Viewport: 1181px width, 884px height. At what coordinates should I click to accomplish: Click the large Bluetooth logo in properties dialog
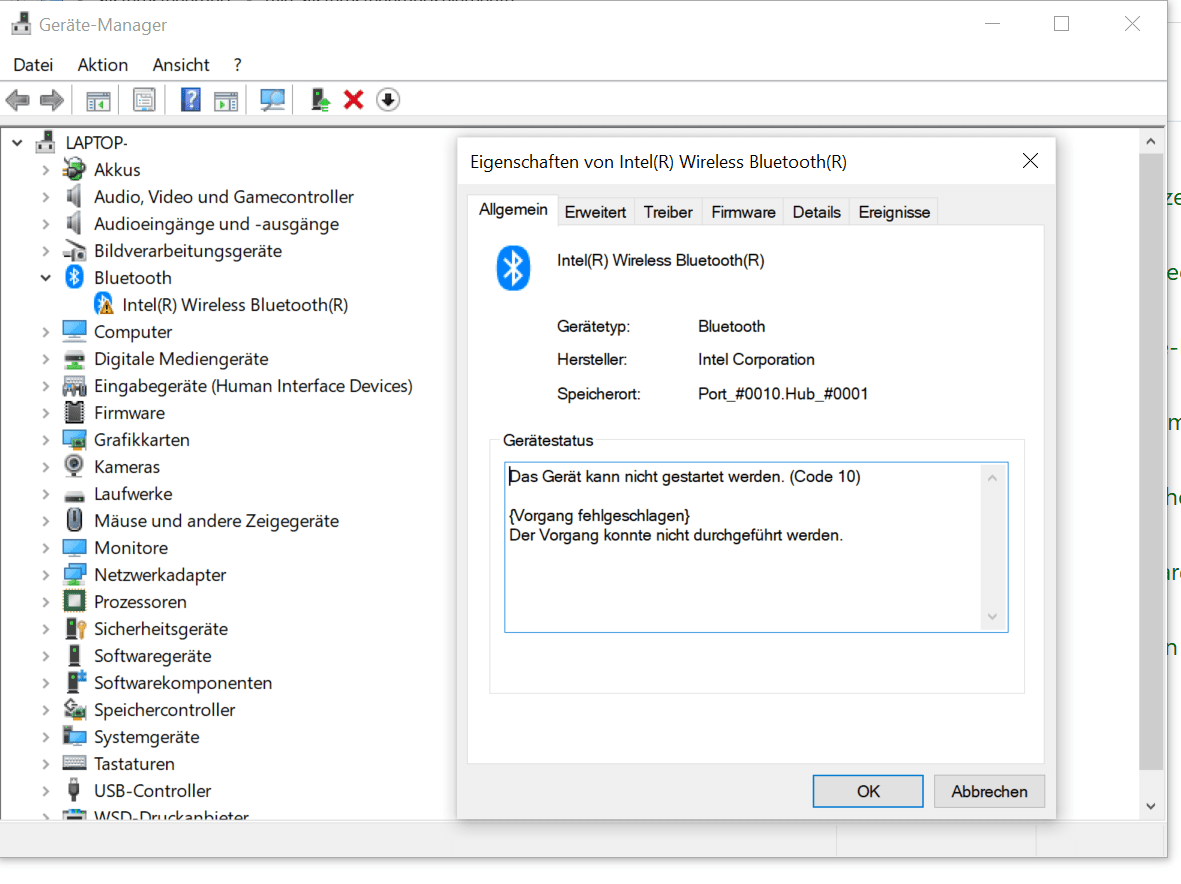513,267
